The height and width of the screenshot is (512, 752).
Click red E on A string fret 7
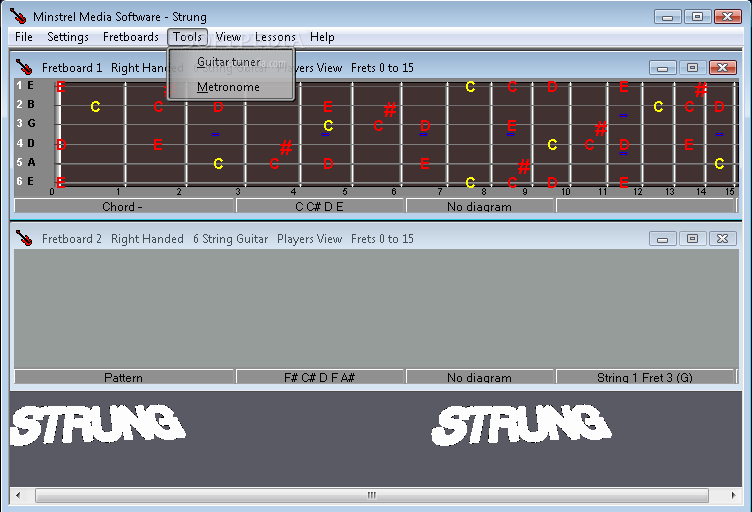[425, 164]
